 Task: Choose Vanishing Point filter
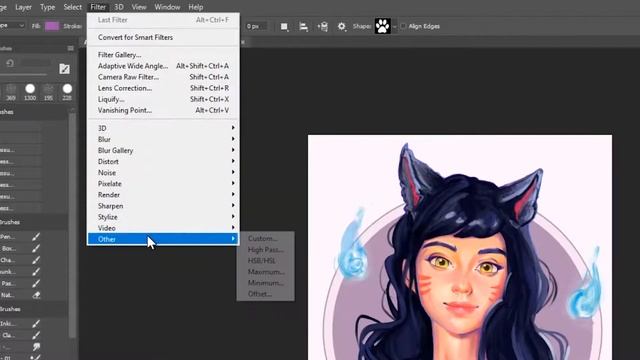coord(163,110)
